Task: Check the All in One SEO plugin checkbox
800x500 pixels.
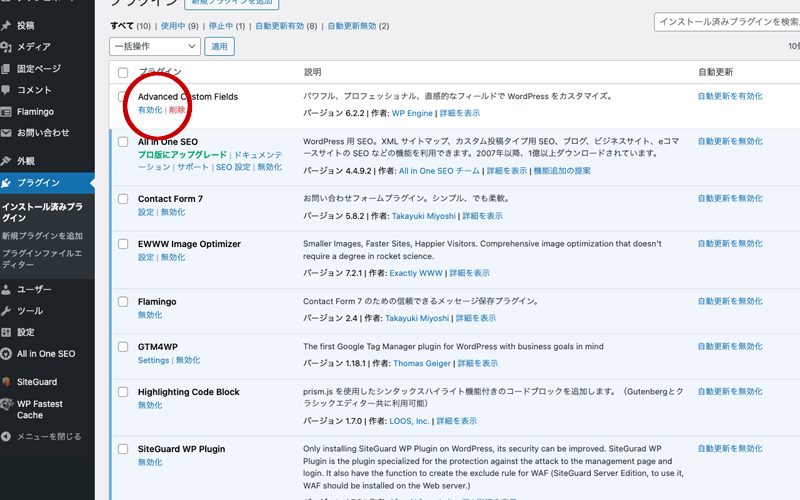Action: 123,142
